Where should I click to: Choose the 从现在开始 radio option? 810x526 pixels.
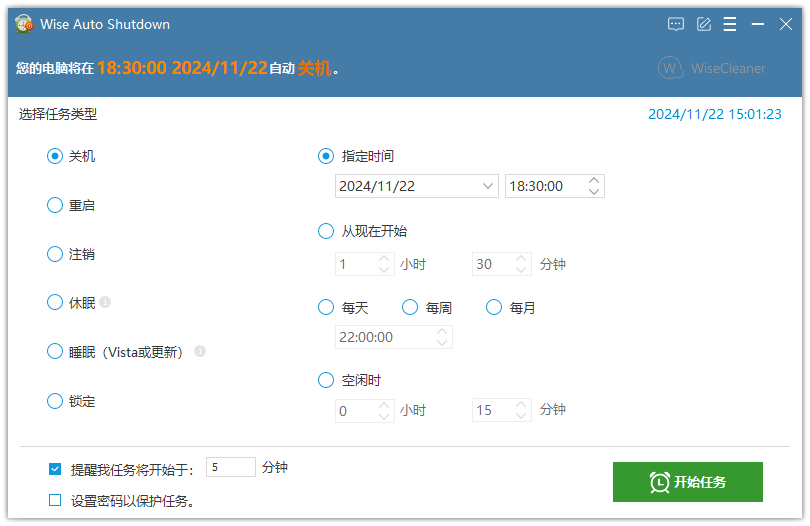326,231
